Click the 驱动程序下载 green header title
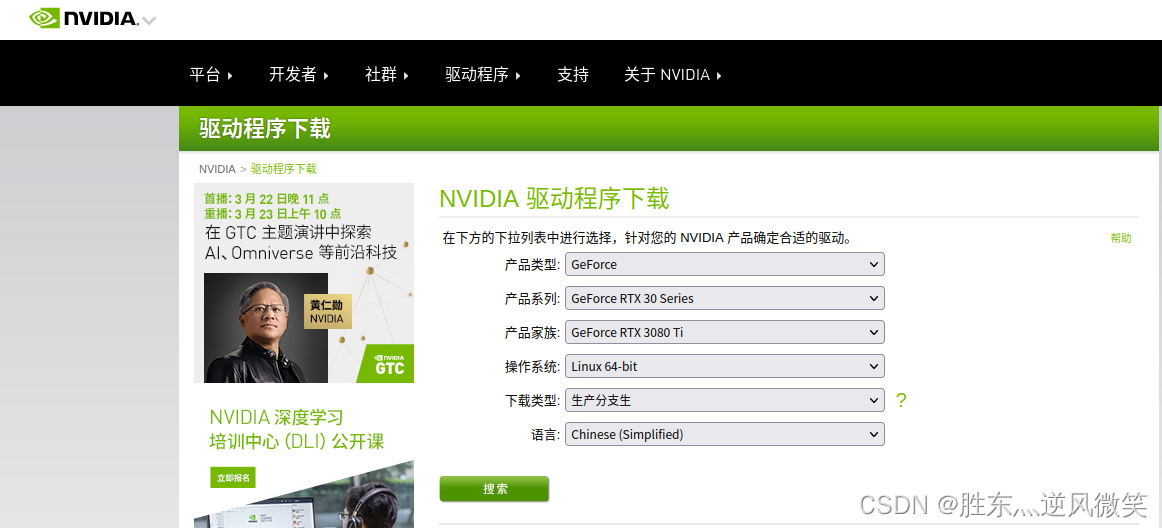 point(265,128)
